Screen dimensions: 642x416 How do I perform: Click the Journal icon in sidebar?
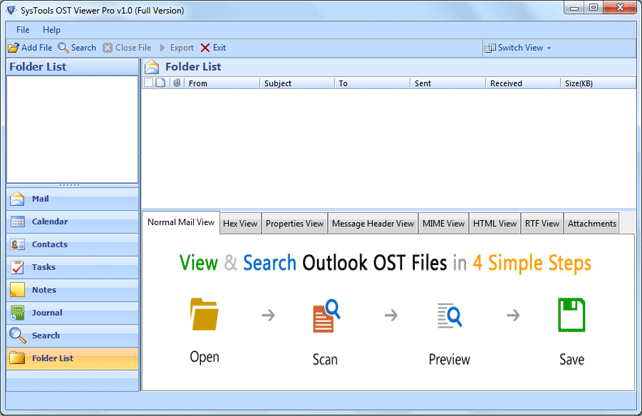[17, 313]
